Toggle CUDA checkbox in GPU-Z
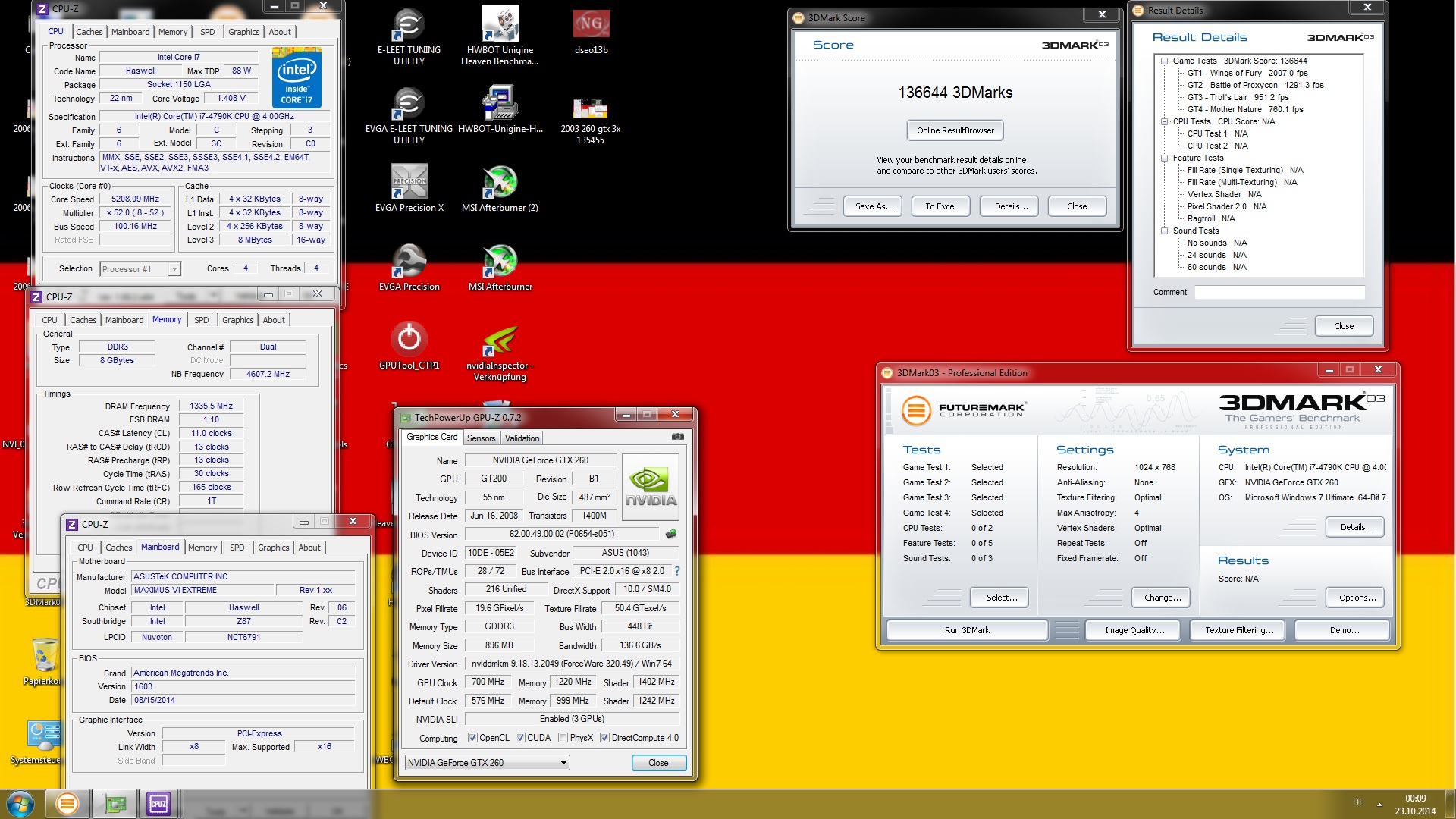Image resolution: width=1456 pixels, height=819 pixels. pyautogui.click(x=520, y=738)
